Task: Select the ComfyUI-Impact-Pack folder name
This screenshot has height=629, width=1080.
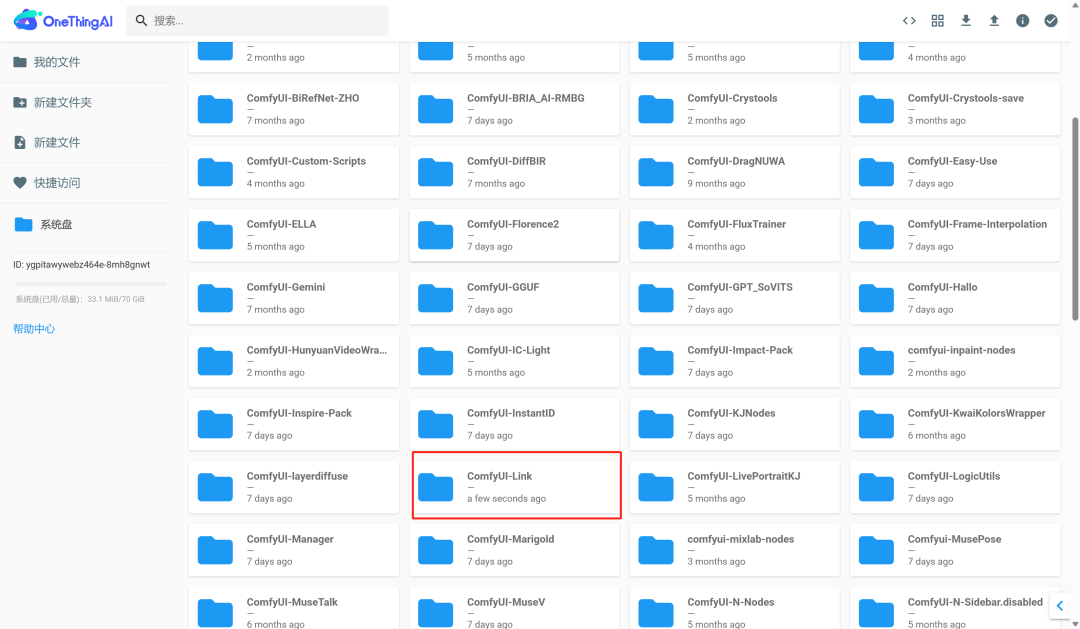Action: pos(740,350)
